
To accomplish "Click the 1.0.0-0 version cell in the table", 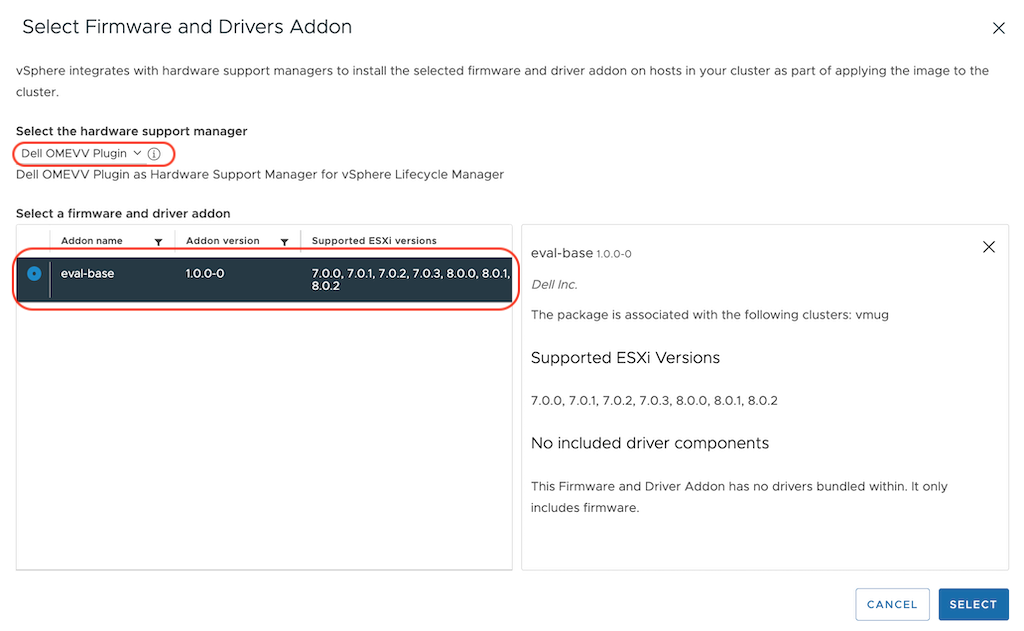I will [204, 274].
